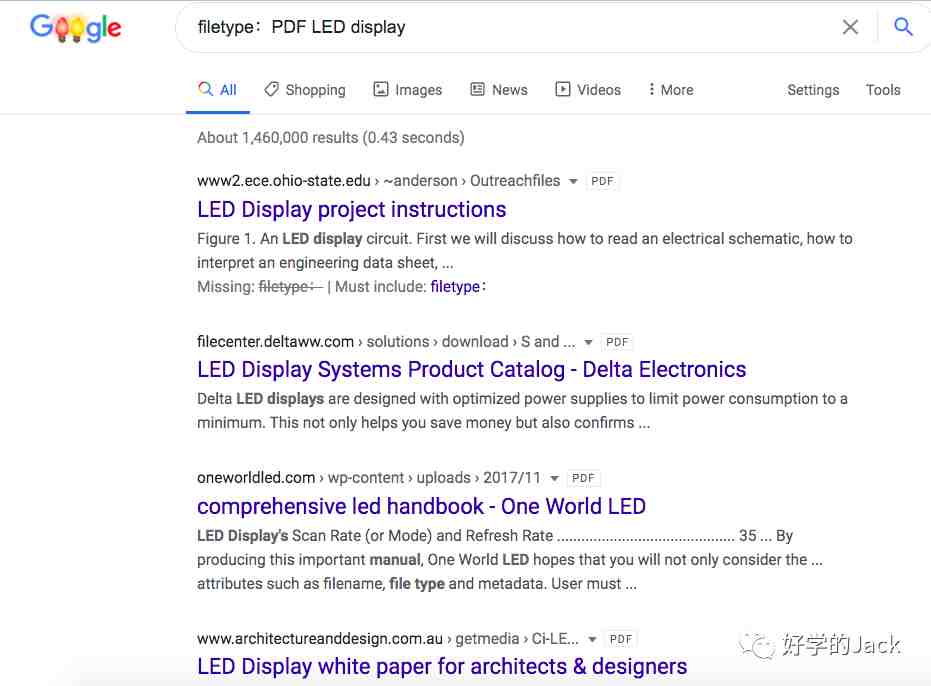Open search Tools options

(x=882, y=90)
